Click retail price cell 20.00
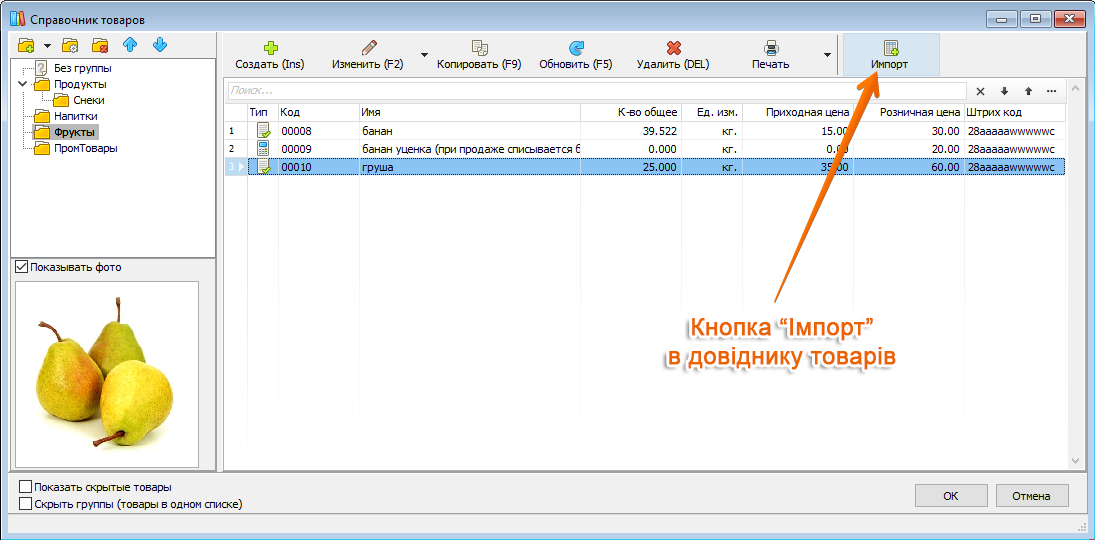 point(909,149)
